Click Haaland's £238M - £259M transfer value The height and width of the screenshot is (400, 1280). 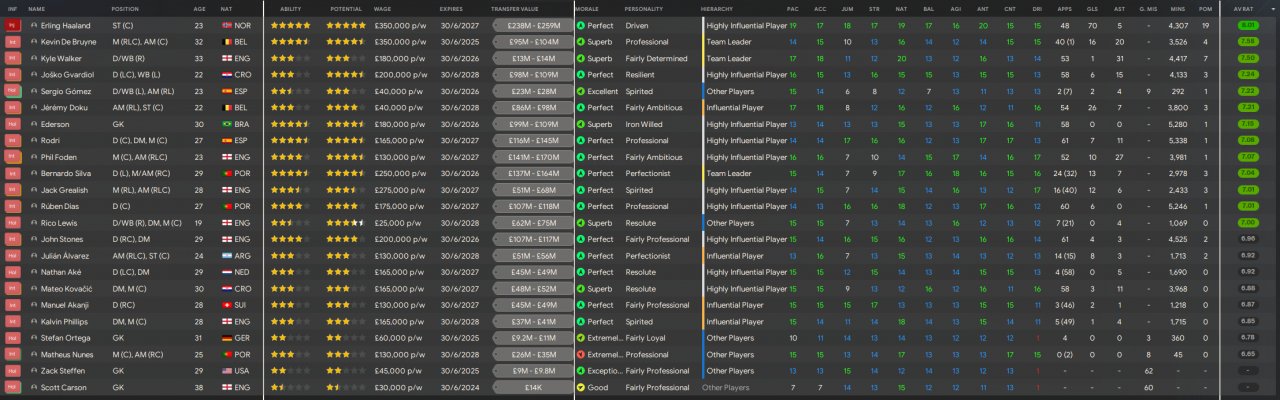click(x=533, y=26)
